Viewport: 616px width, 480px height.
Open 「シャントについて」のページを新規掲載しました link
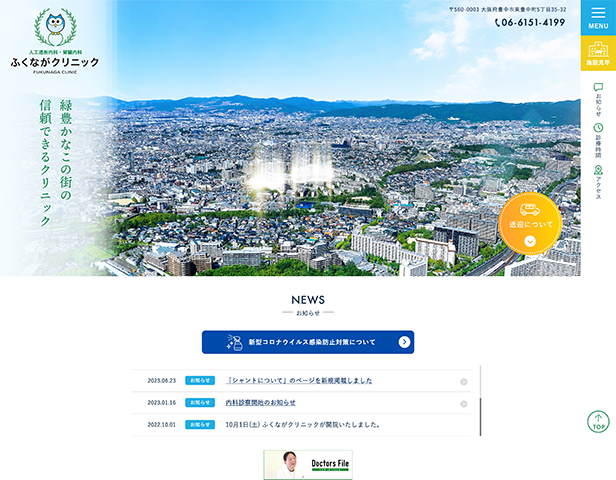299,381
